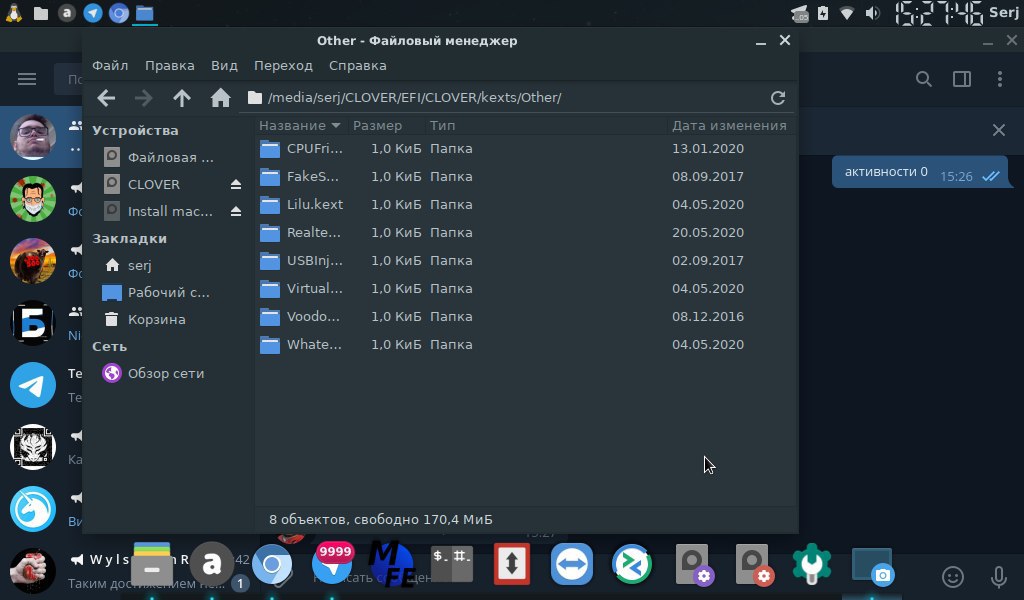The height and width of the screenshot is (600, 1024).
Task: Click Telegram icon in top panel
Action: tap(93, 13)
